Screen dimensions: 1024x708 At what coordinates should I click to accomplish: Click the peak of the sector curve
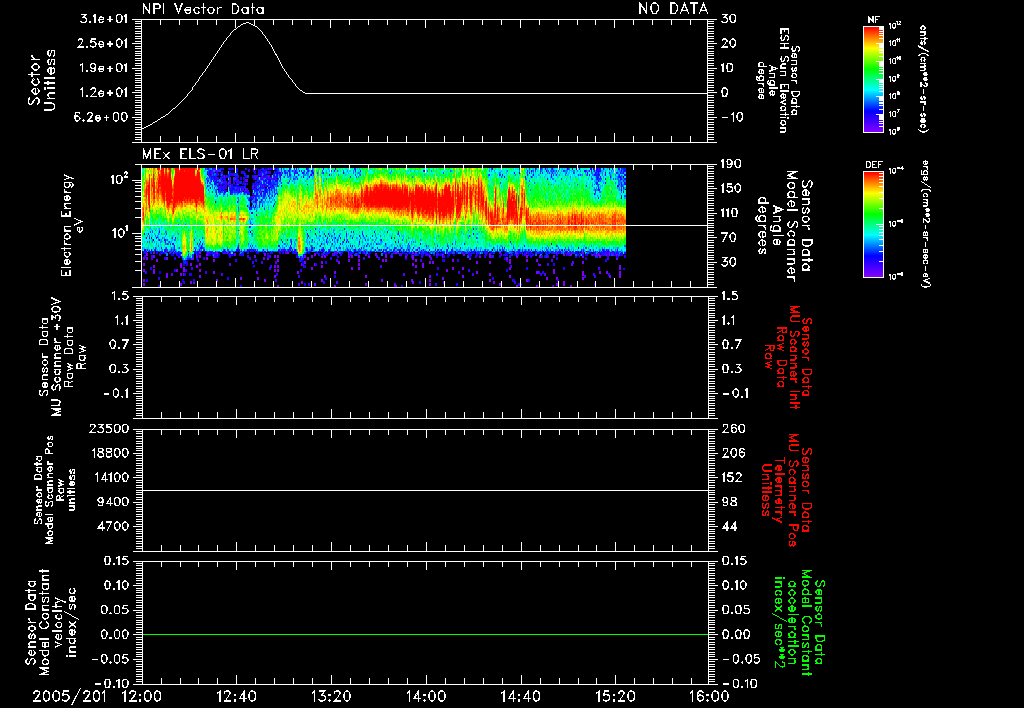[246, 23]
